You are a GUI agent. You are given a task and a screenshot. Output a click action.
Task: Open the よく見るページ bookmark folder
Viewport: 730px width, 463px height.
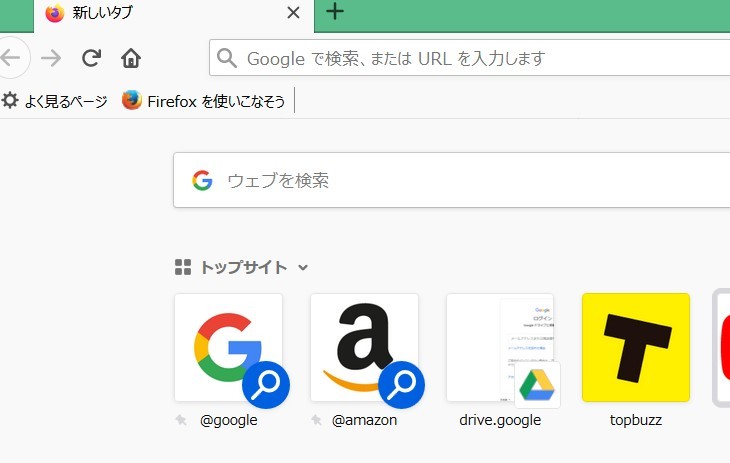pyautogui.click(x=55, y=101)
